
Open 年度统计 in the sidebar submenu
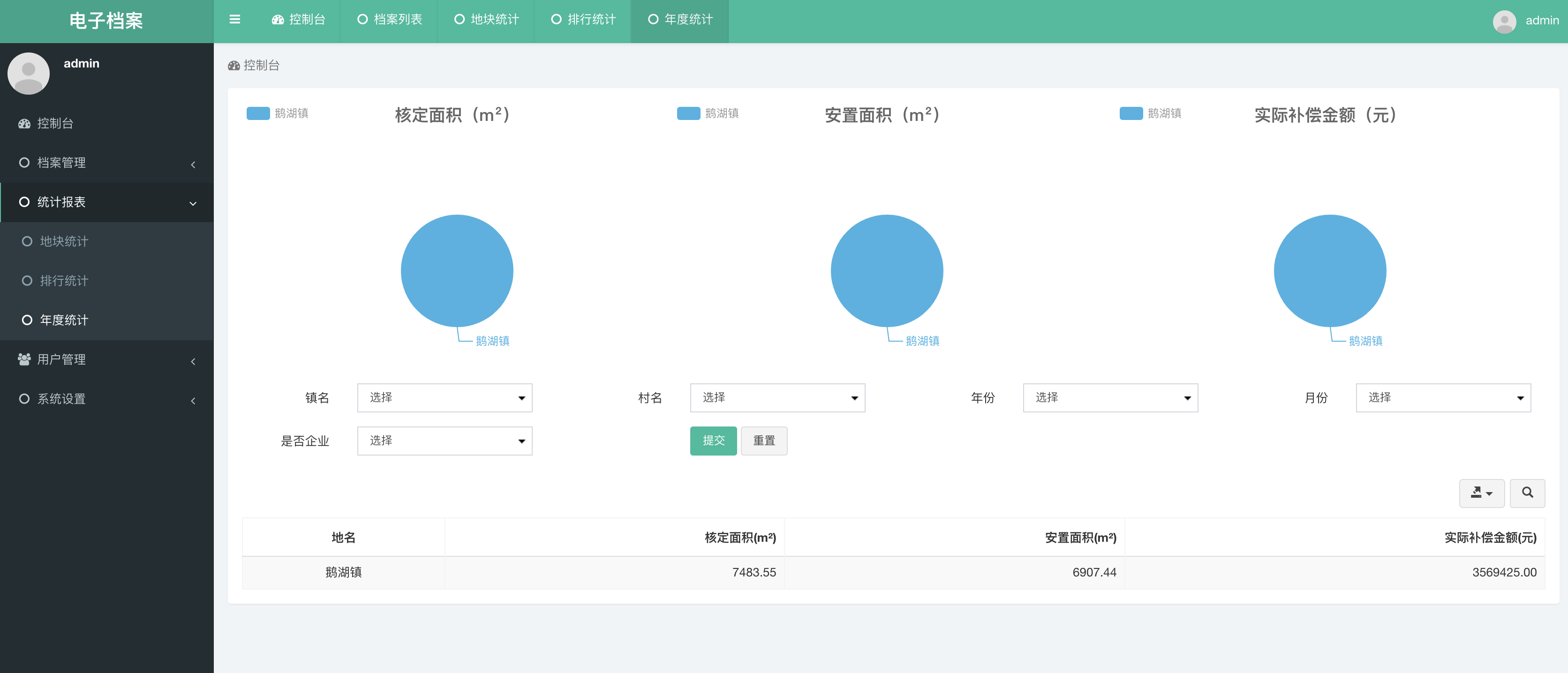coord(107,320)
